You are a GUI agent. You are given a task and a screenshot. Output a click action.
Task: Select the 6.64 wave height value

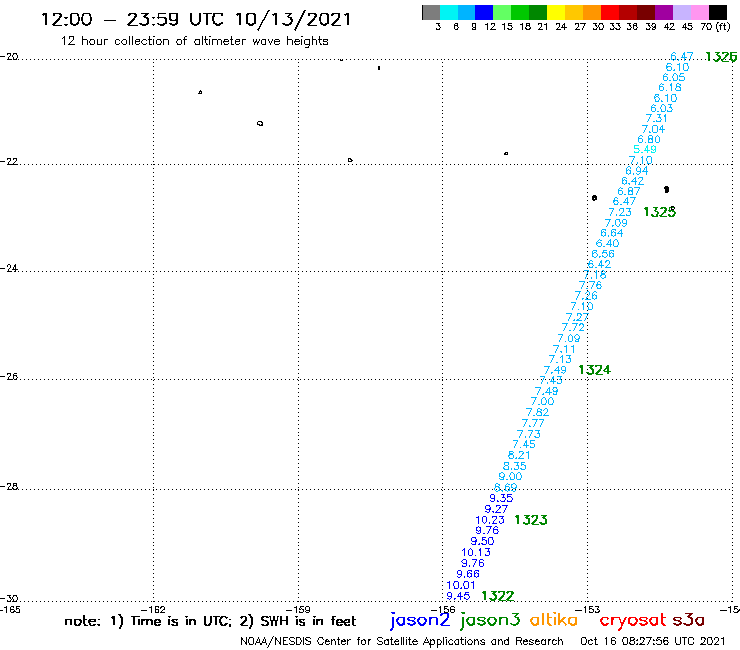pos(612,233)
